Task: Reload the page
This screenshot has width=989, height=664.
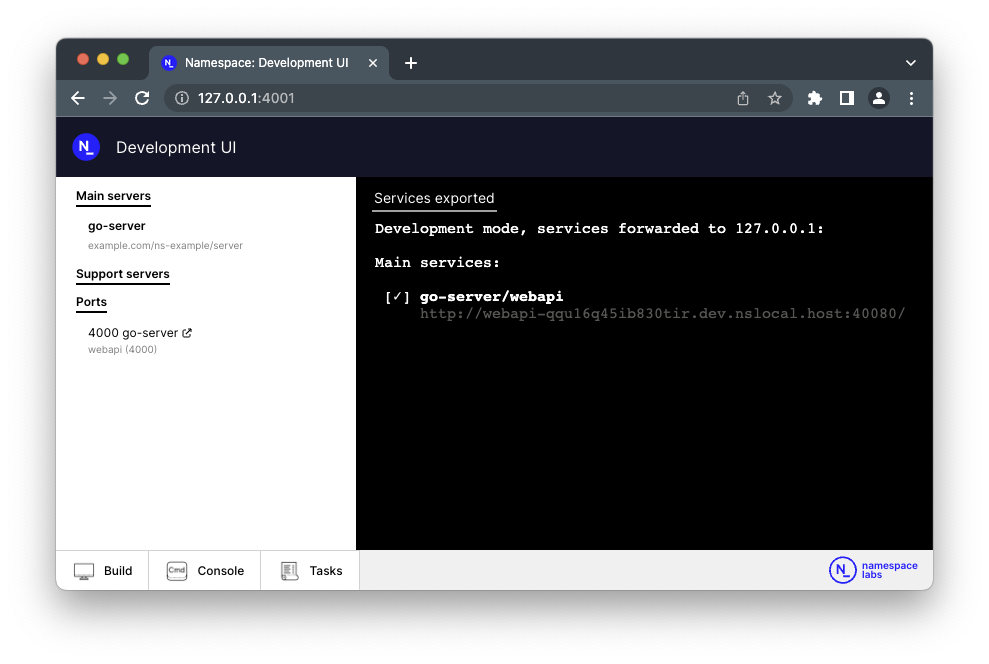Action: 142,98
